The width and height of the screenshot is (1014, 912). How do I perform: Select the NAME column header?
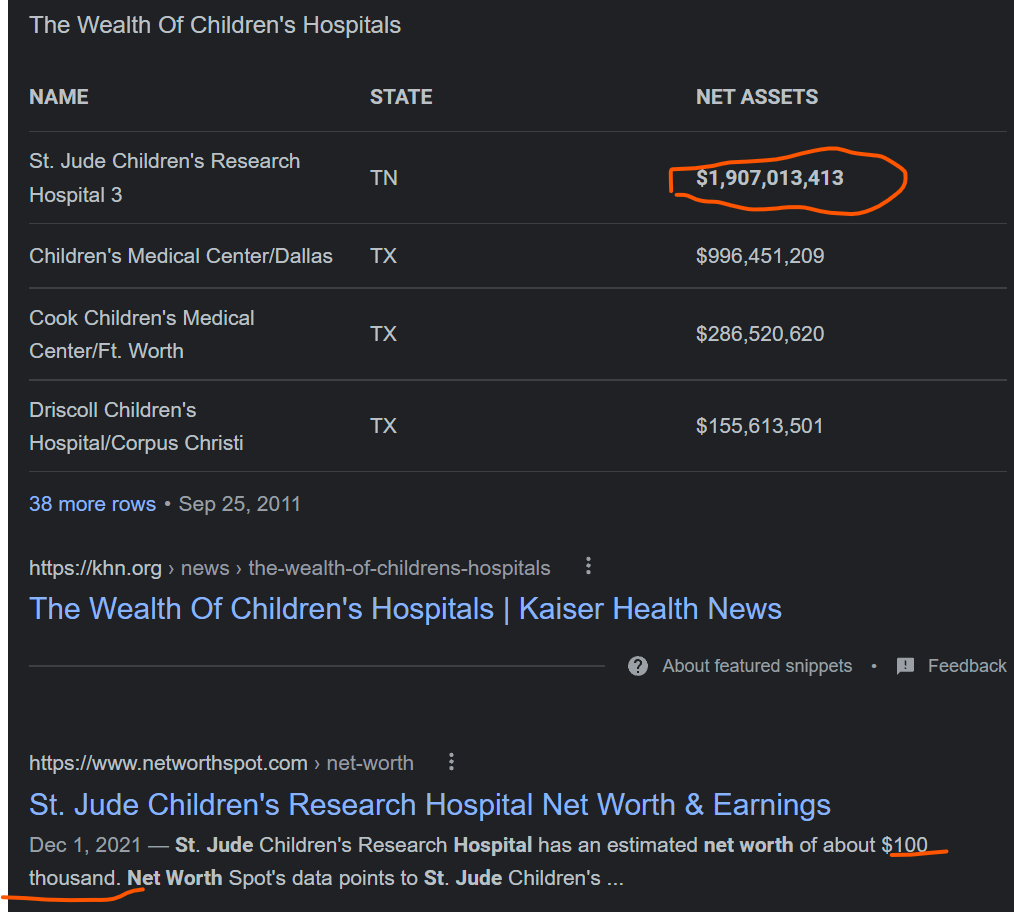click(59, 97)
